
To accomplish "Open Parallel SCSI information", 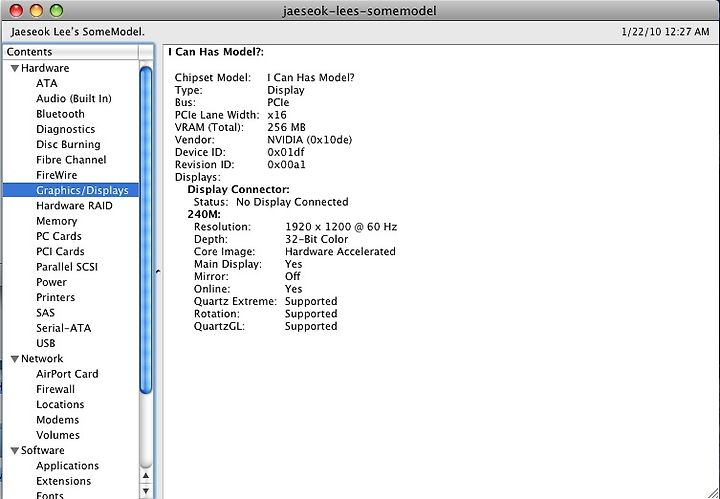I will [67, 267].
